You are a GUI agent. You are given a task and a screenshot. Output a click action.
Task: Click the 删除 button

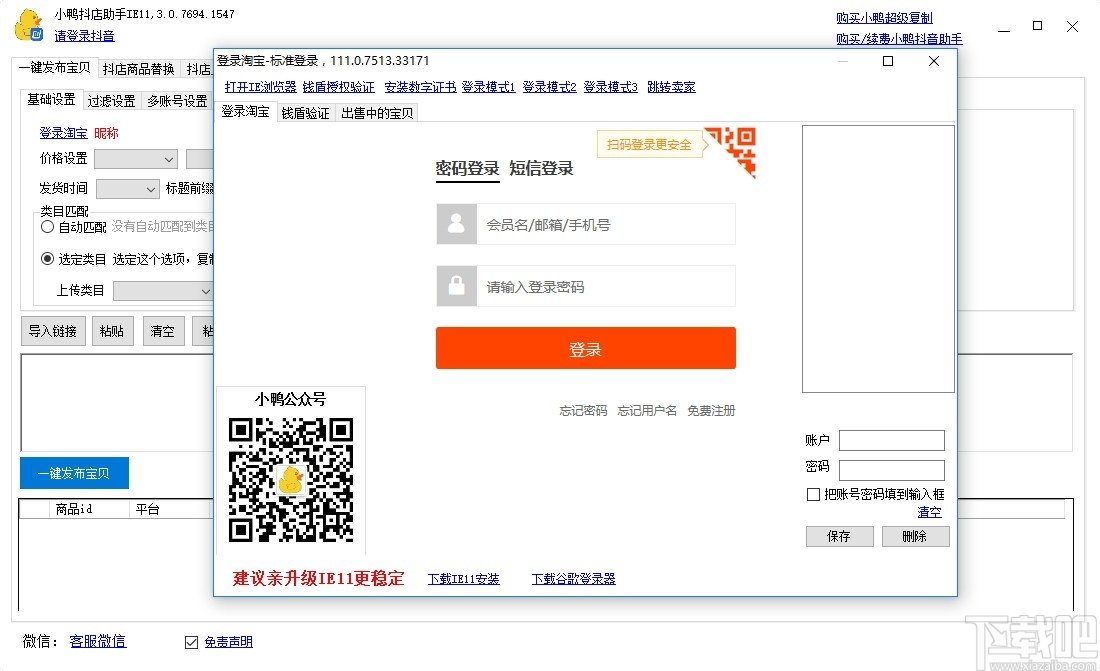[914, 536]
